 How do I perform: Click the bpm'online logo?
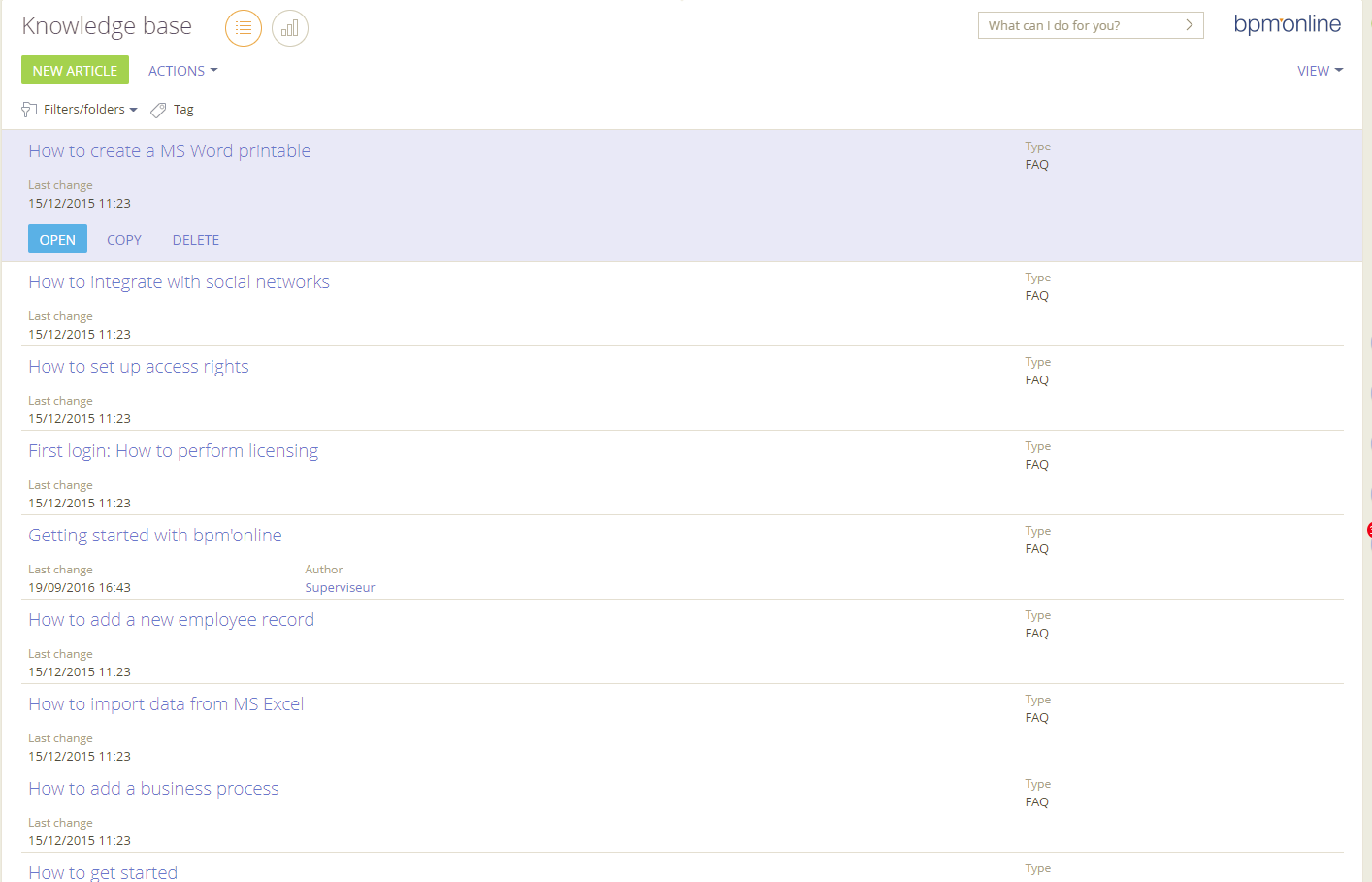pyautogui.click(x=1288, y=24)
